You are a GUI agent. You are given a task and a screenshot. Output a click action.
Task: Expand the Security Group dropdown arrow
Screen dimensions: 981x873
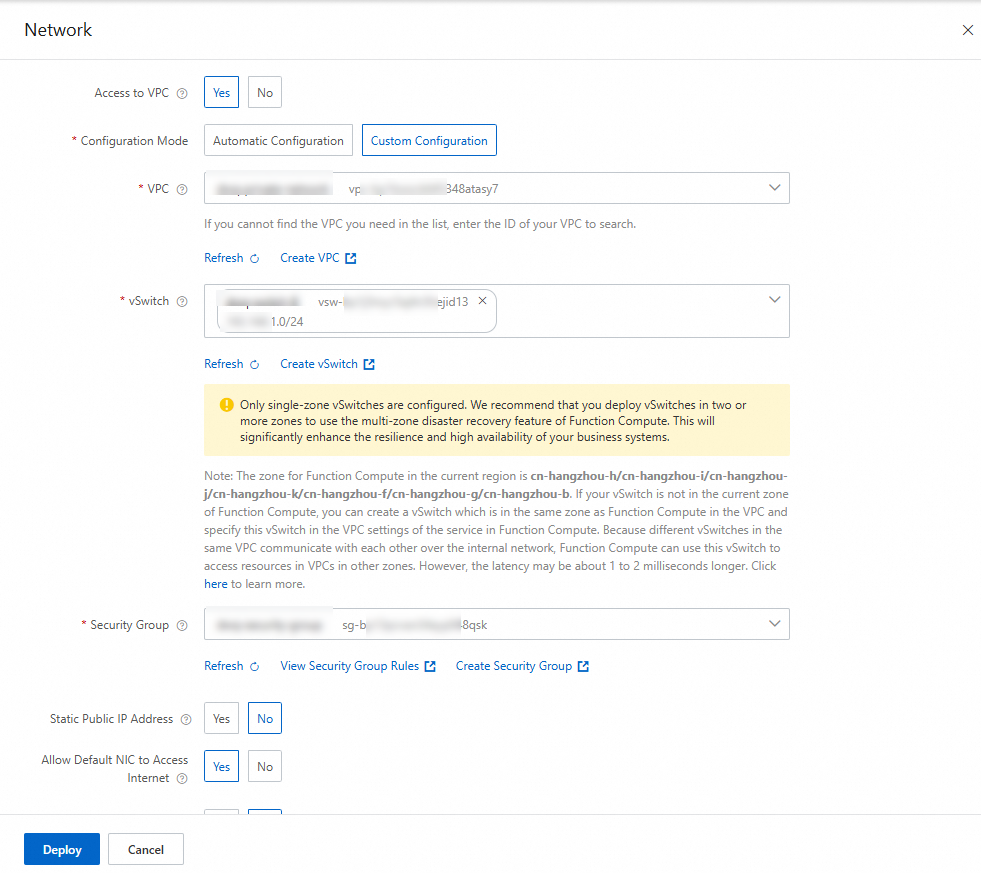tap(775, 624)
